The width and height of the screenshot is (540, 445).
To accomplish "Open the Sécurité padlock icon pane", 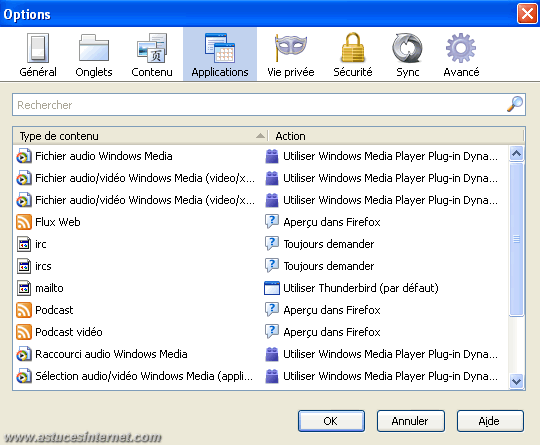I will pyautogui.click(x=353, y=48).
